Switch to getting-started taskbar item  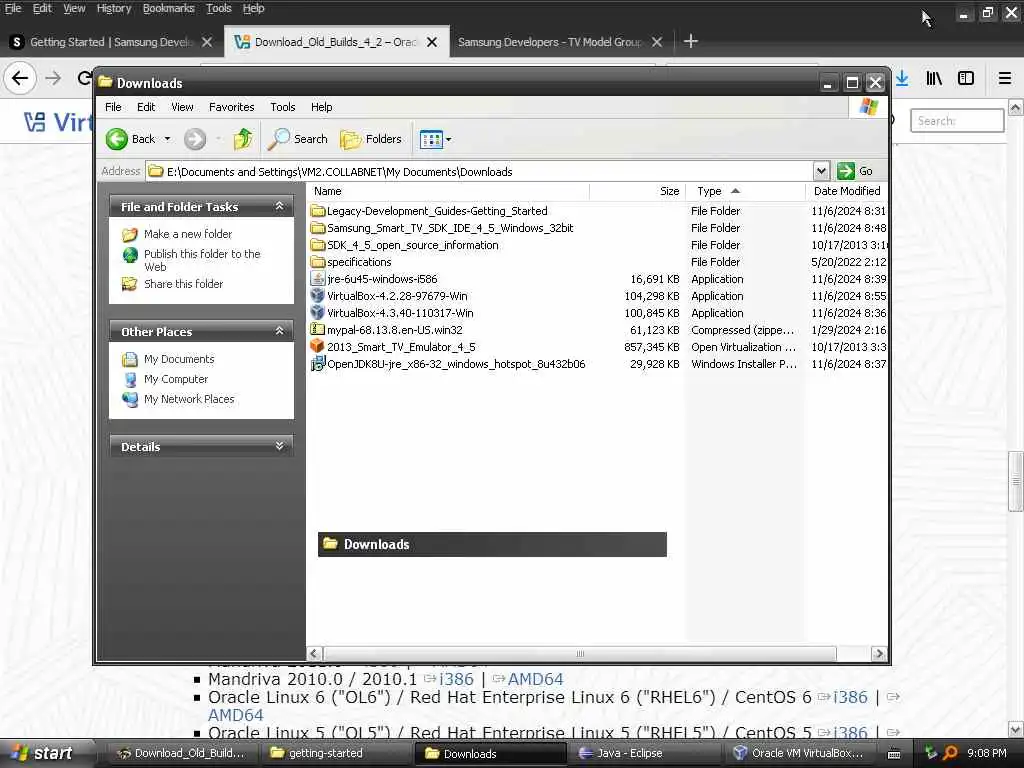(337, 753)
